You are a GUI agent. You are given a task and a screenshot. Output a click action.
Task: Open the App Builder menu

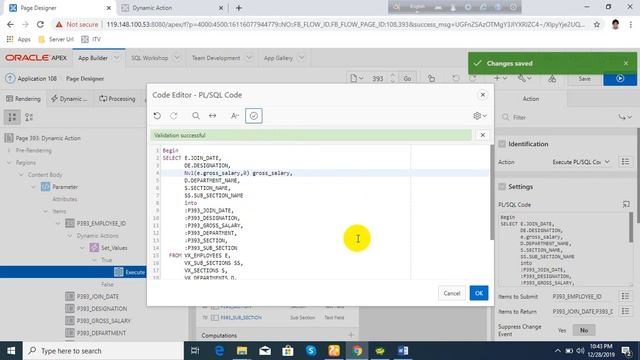click(99, 58)
